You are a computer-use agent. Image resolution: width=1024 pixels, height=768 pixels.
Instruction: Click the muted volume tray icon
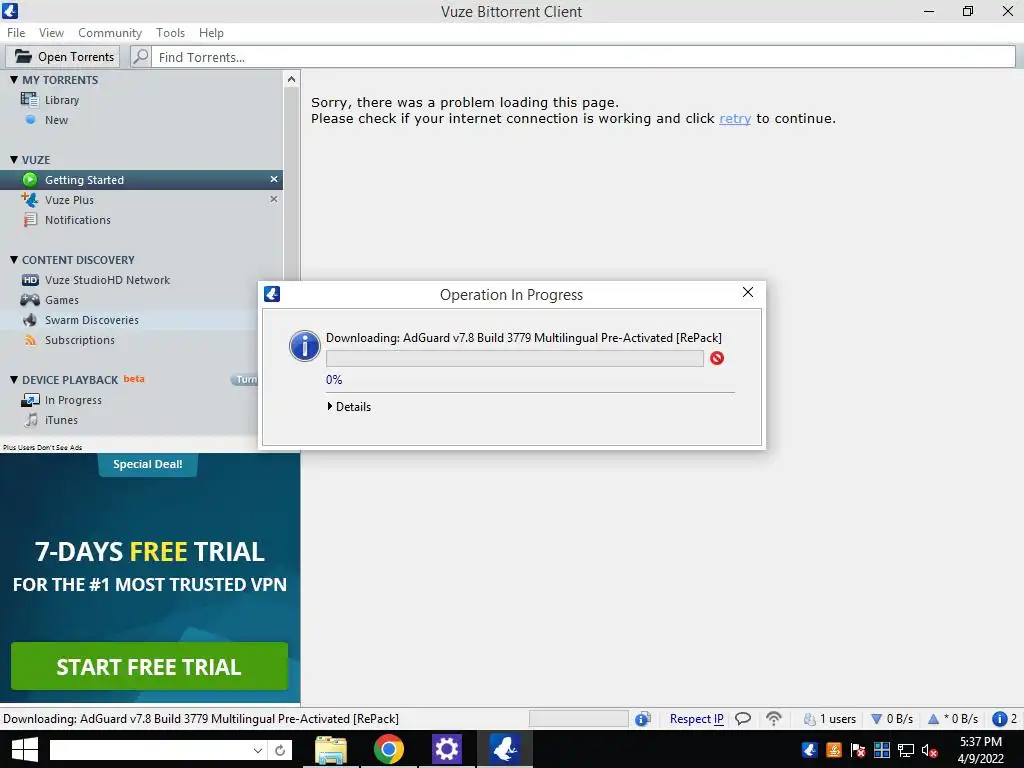[929, 751]
